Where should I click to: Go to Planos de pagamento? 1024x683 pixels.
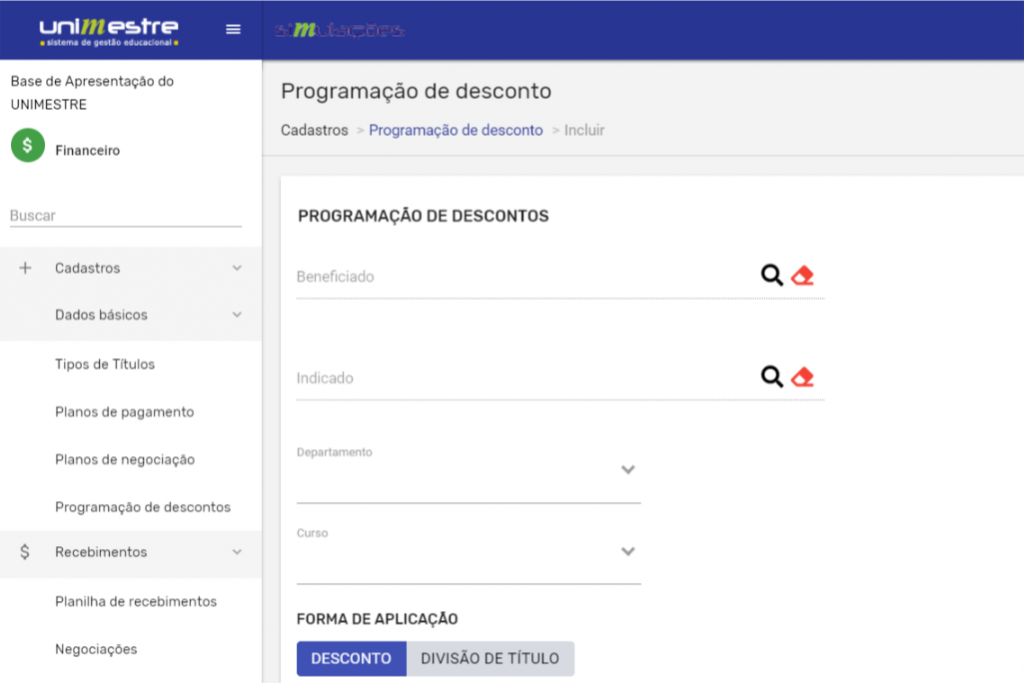124,412
